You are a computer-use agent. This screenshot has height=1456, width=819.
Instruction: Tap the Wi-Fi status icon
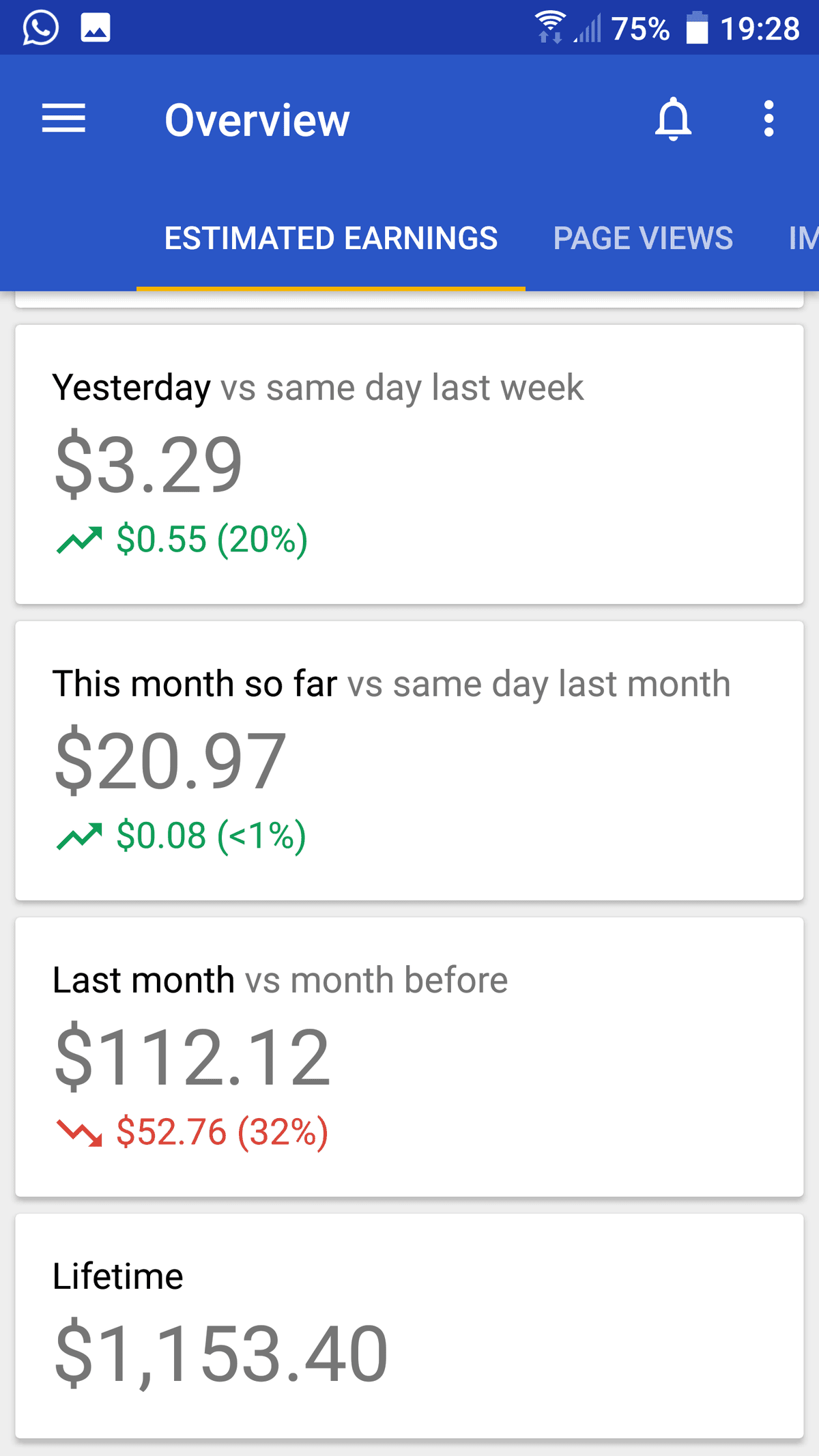pos(550,27)
